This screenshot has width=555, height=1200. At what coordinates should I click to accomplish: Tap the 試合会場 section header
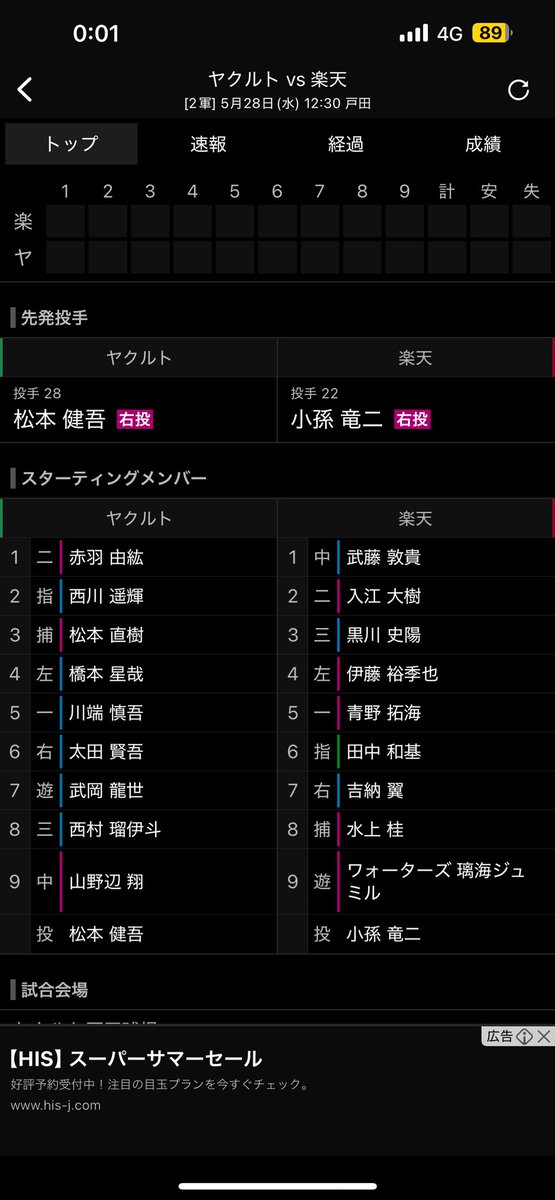[54, 990]
